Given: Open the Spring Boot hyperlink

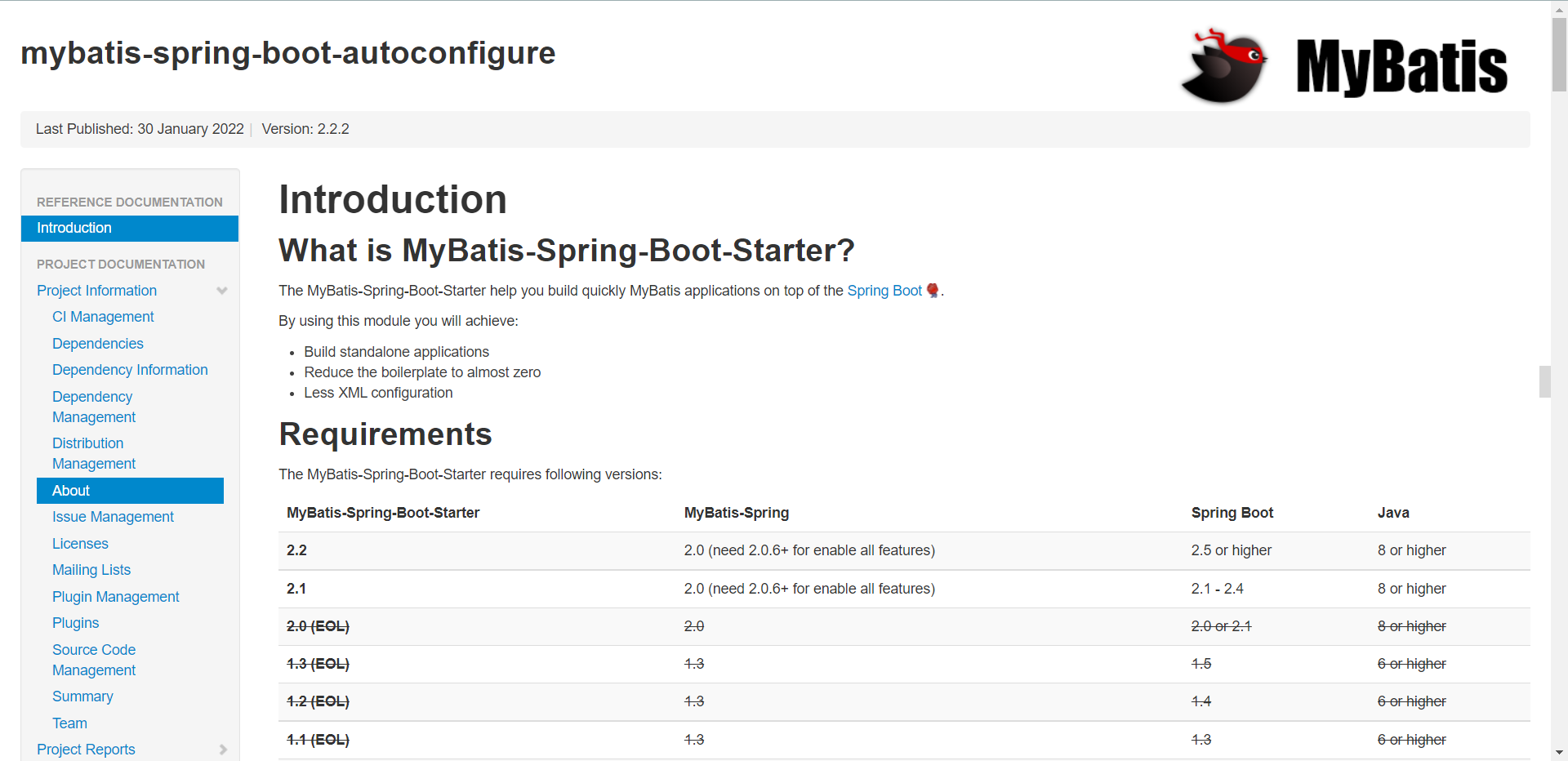Looking at the screenshot, I should click(x=884, y=291).
